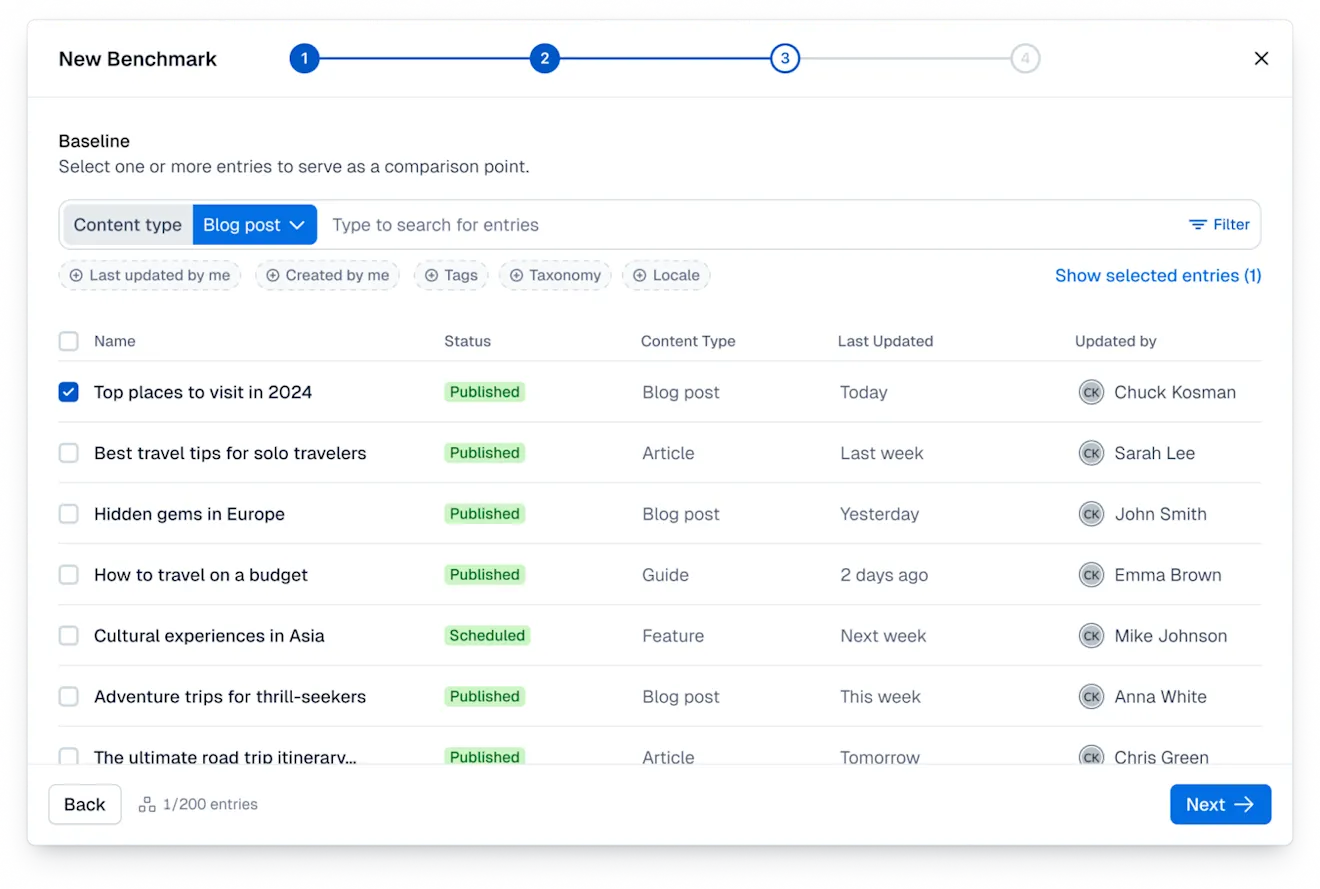This screenshot has width=1320, height=889.
Task: Click the hierarchy icon beside 1/200 entries
Action: pyautogui.click(x=146, y=804)
